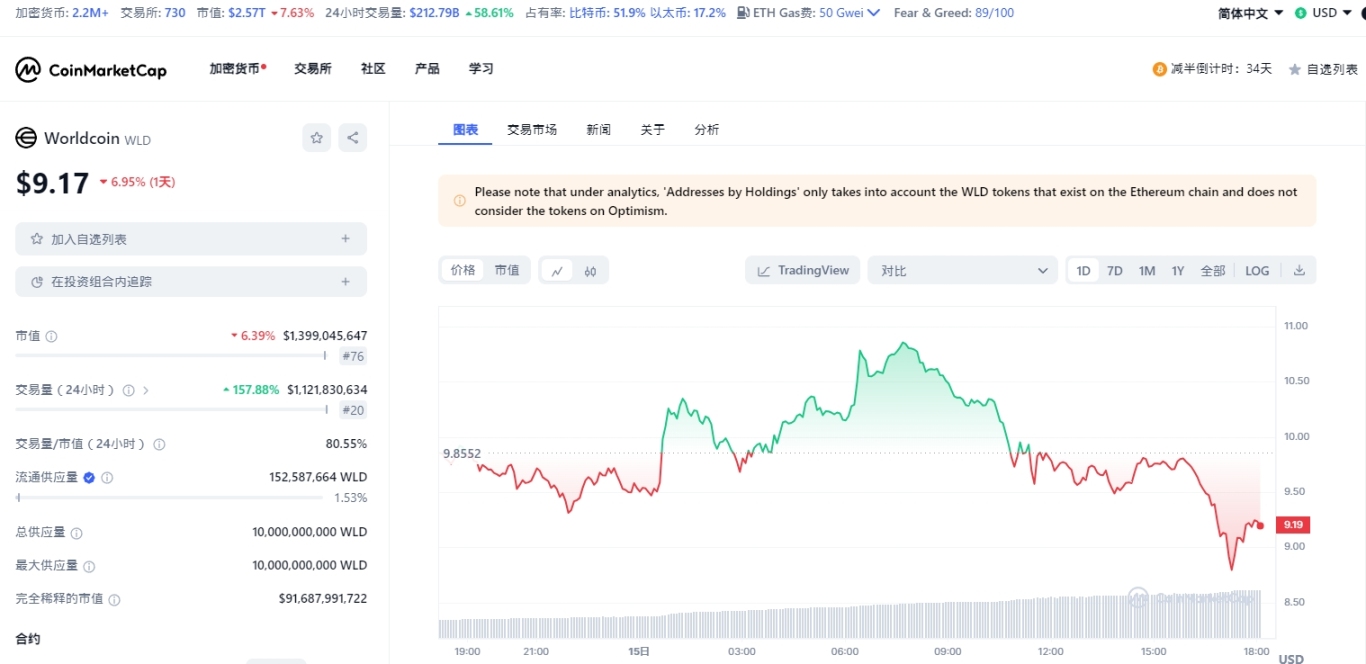Image resolution: width=1366 pixels, height=664 pixels.
Task: Click the CoinMarketCap logo
Action: (91, 70)
